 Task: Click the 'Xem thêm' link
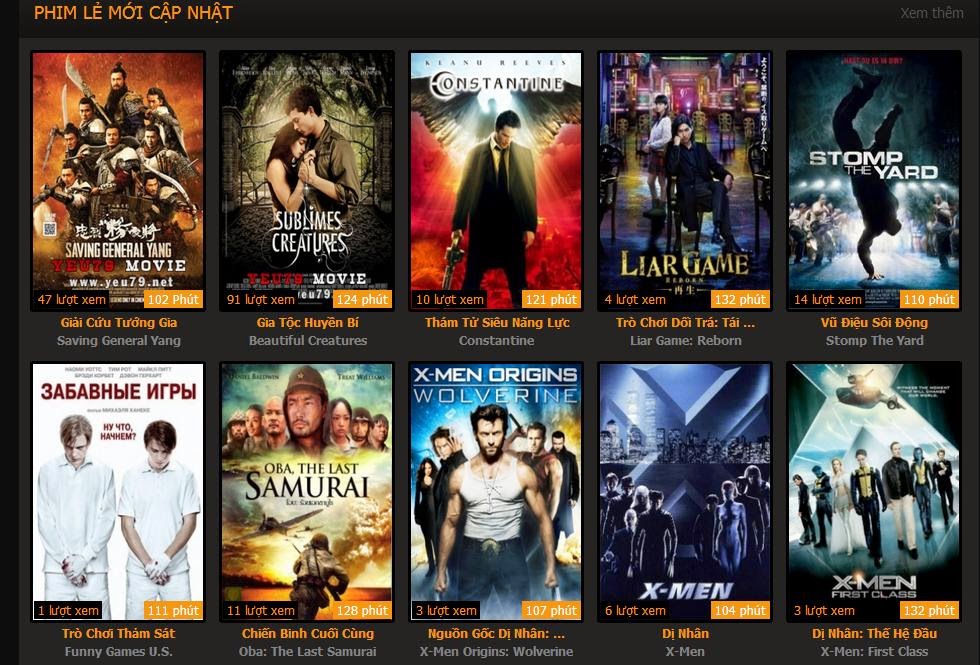[932, 12]
